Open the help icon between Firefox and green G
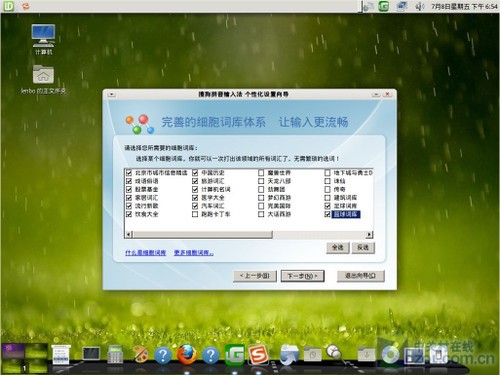Viewport: 500px width, 375px height. pyautogui.click(x=211, y=355)
